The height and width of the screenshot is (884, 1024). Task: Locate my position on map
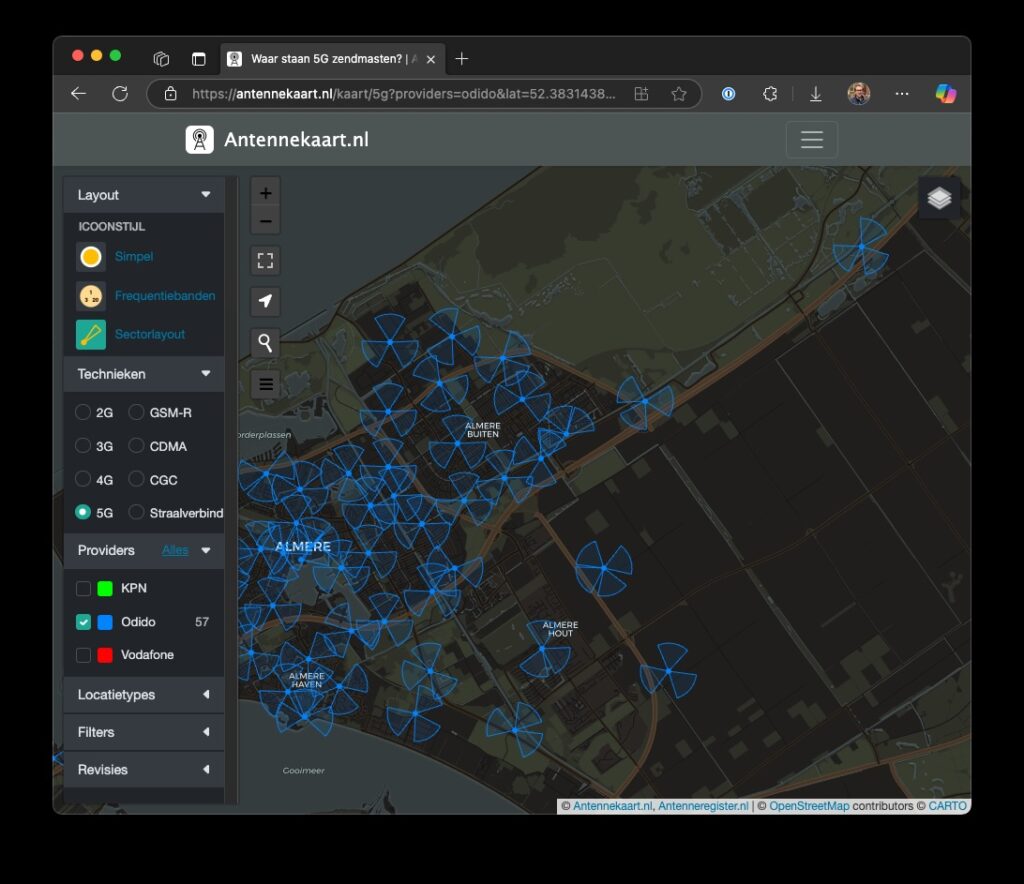click(265, 301)
